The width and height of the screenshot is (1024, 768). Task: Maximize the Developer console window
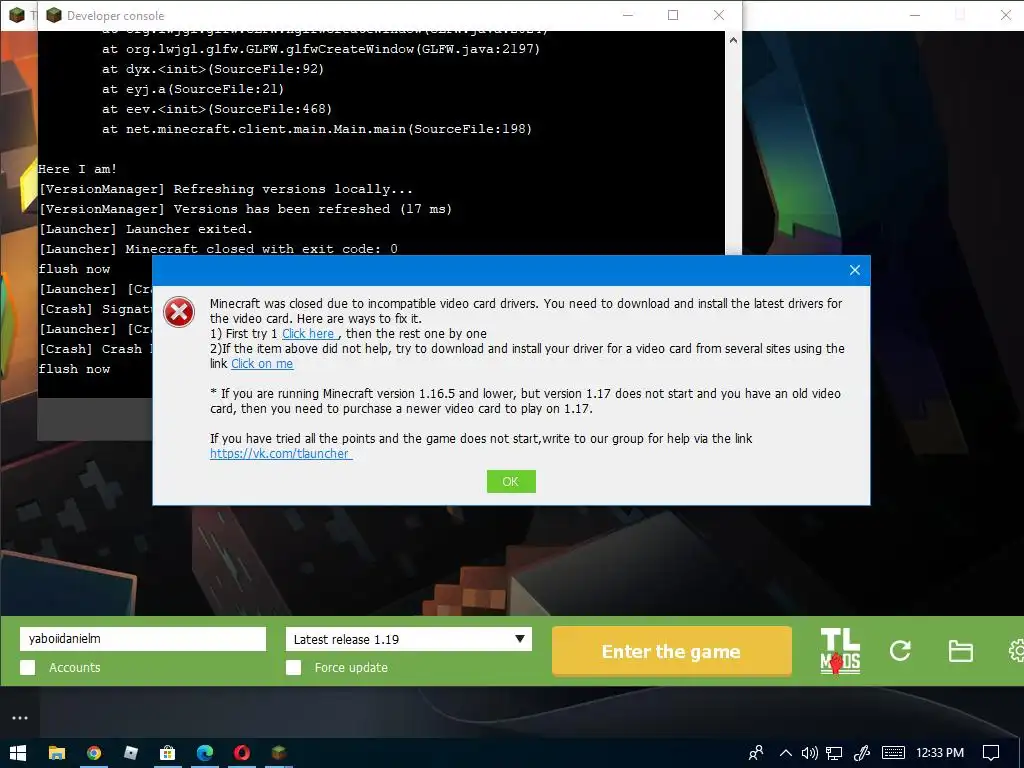coord(673,15)
